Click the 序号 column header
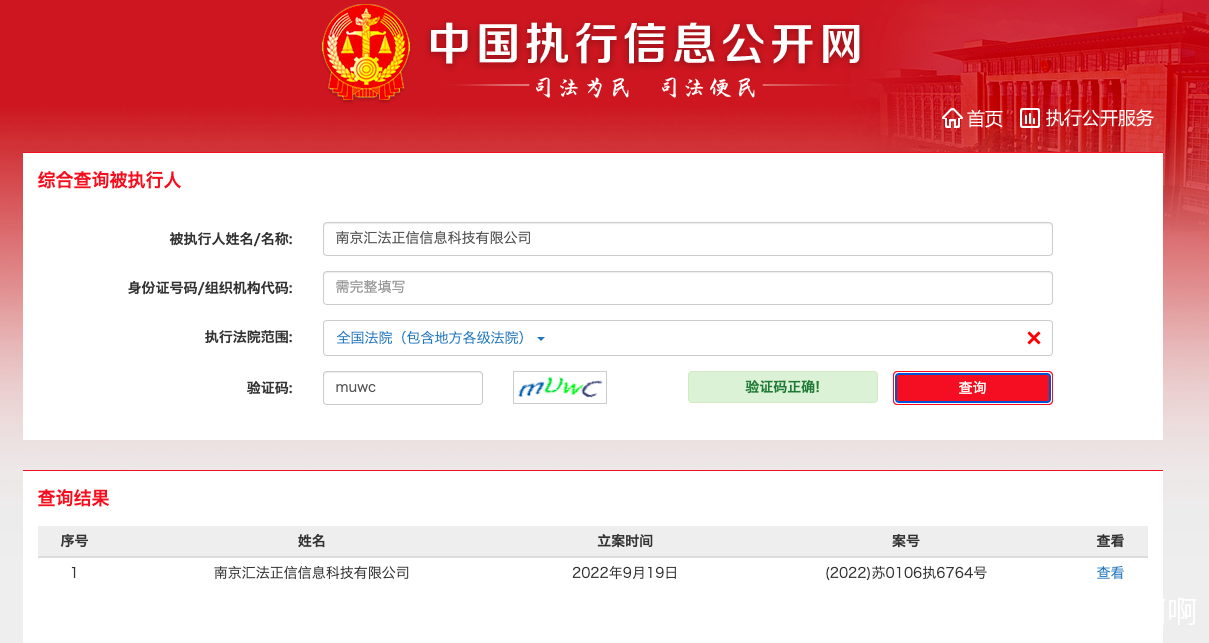Image resolution: width=1209 pixels, height=643 pixels. [x=74, y=541]
